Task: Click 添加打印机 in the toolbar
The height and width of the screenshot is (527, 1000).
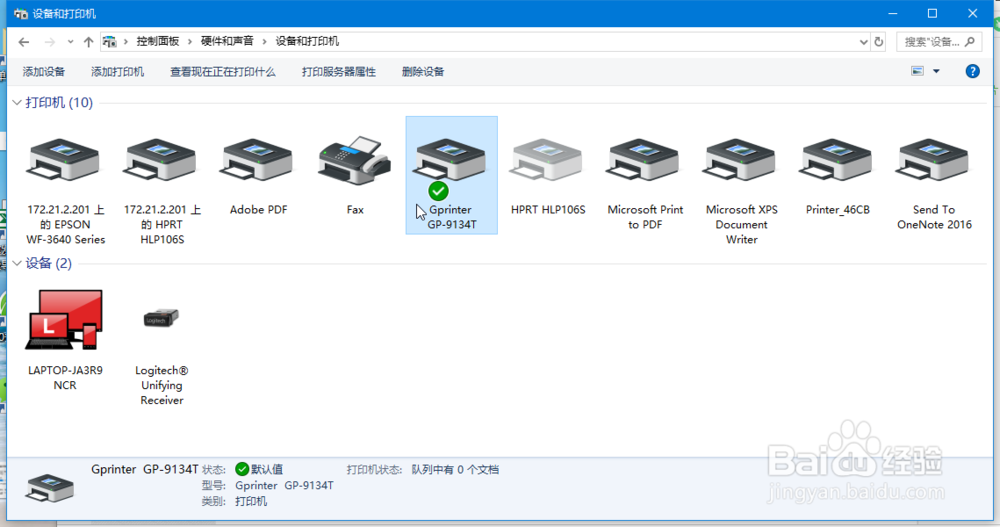Action: (117, 71)
